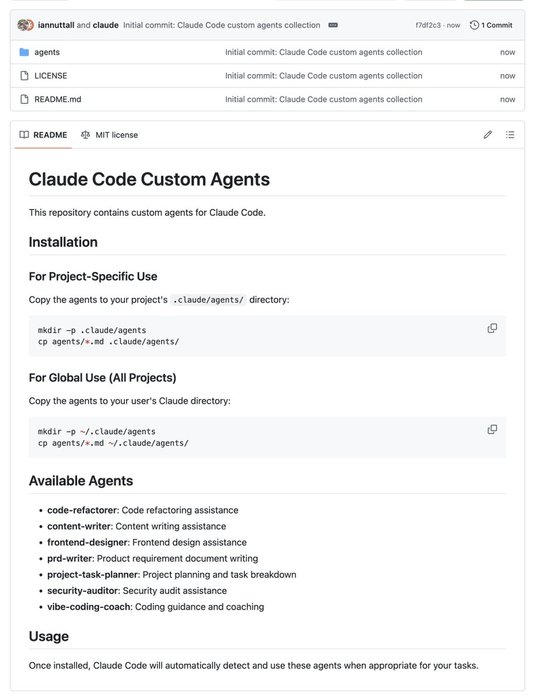This screenshot has height=700, width=535.
Task: Open the README outline list icon
Action: pos(510,134)
